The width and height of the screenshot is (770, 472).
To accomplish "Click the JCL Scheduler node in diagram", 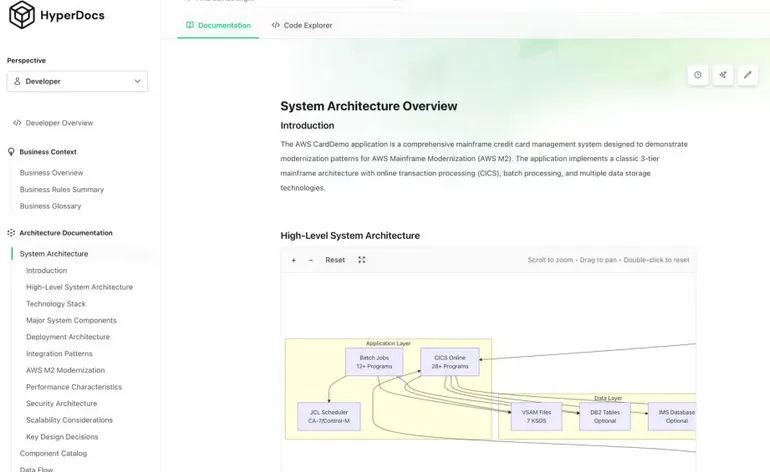I will point(329,416).
